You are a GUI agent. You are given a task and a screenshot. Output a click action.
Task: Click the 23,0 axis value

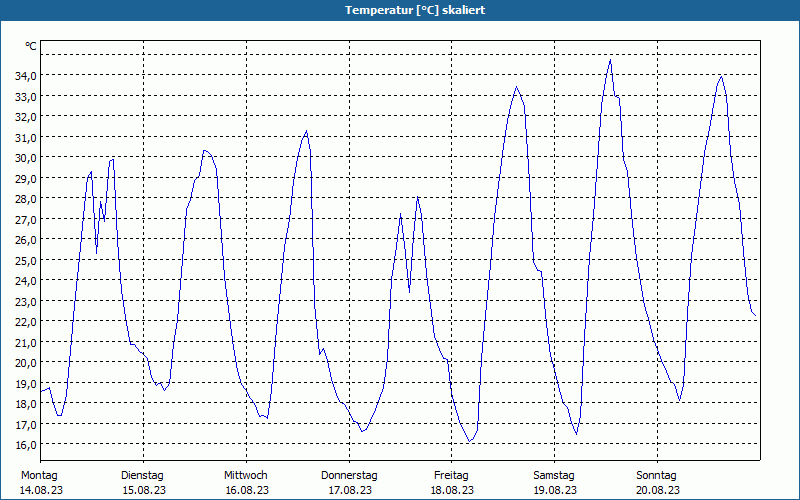[26, 301]
